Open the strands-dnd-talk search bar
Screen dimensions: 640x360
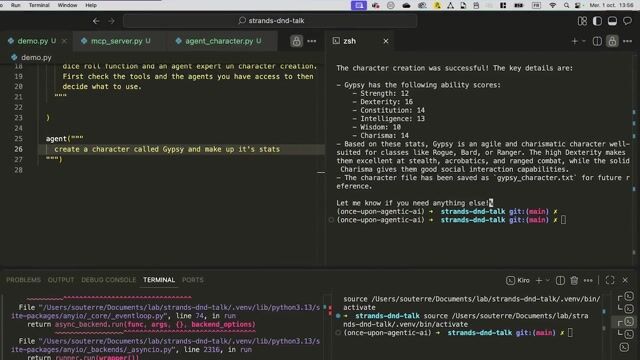(270, 21)
